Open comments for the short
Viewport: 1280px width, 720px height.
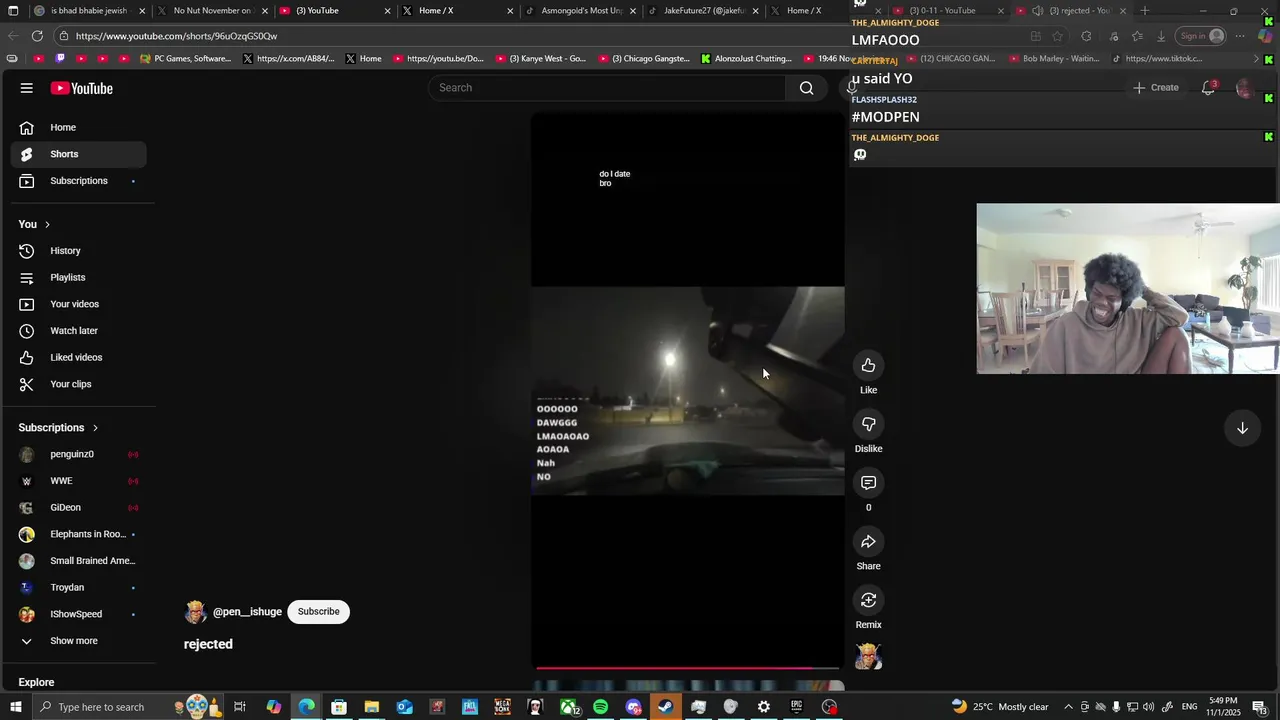pos(868,483)
